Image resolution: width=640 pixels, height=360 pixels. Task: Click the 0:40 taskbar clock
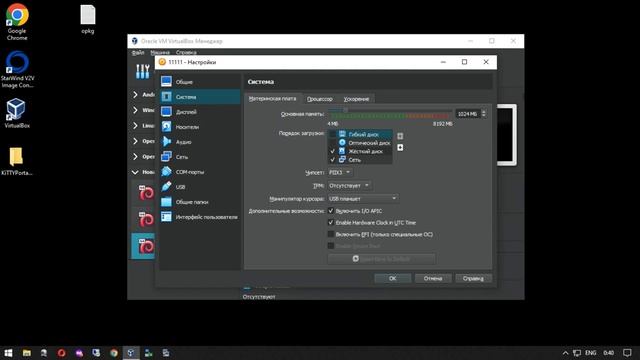[x=609, y=353]
